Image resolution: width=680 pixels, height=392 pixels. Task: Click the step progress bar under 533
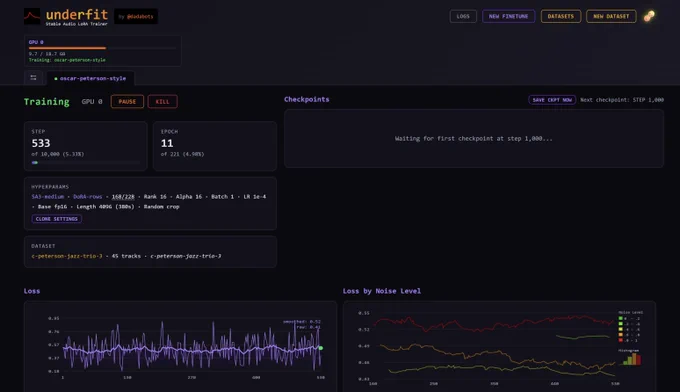85,163
